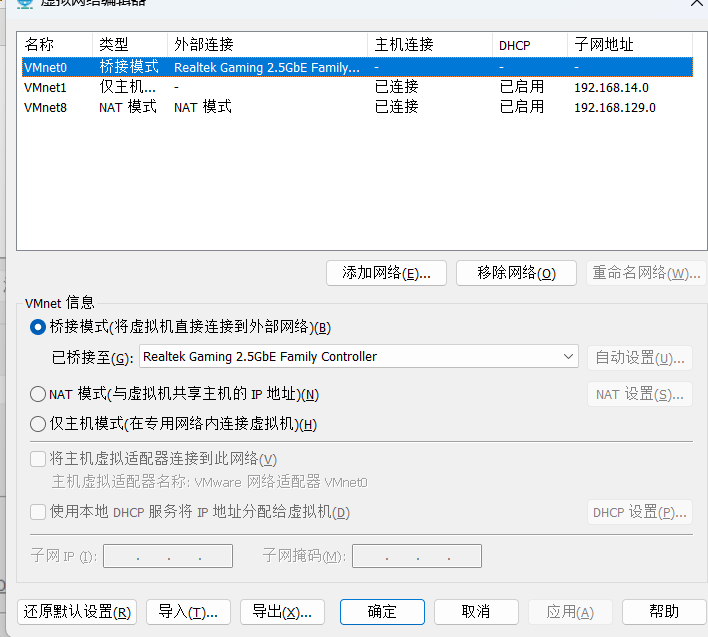Confirm with the 确定 button

click(x=382, y=612)
